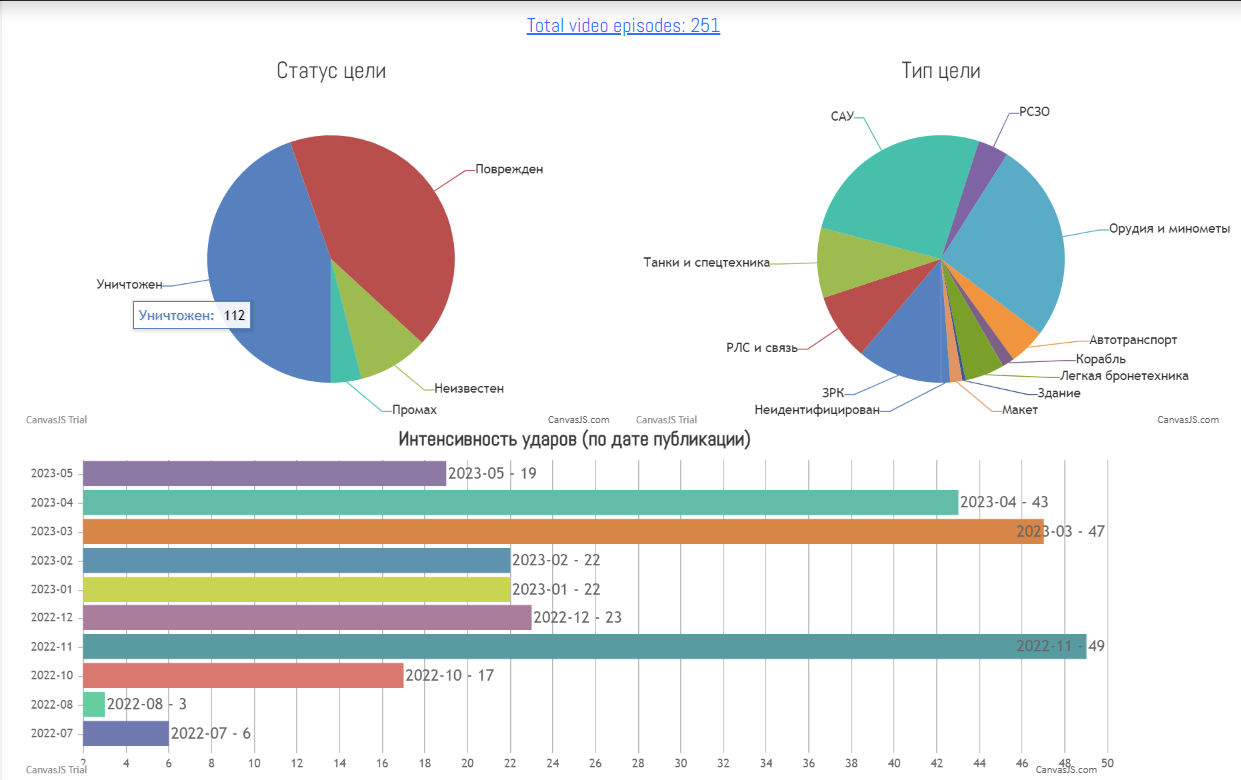Click the 2022-11 bar showing 49
Viewport: 1241px width, 780px height.
pos(584,646)
